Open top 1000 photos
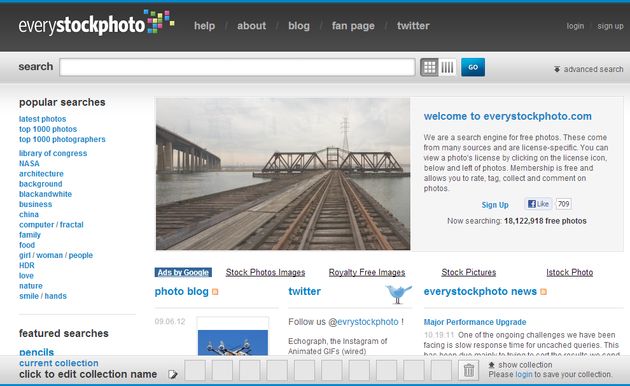This screenshot has height=386, width=630. click(48, 129)
